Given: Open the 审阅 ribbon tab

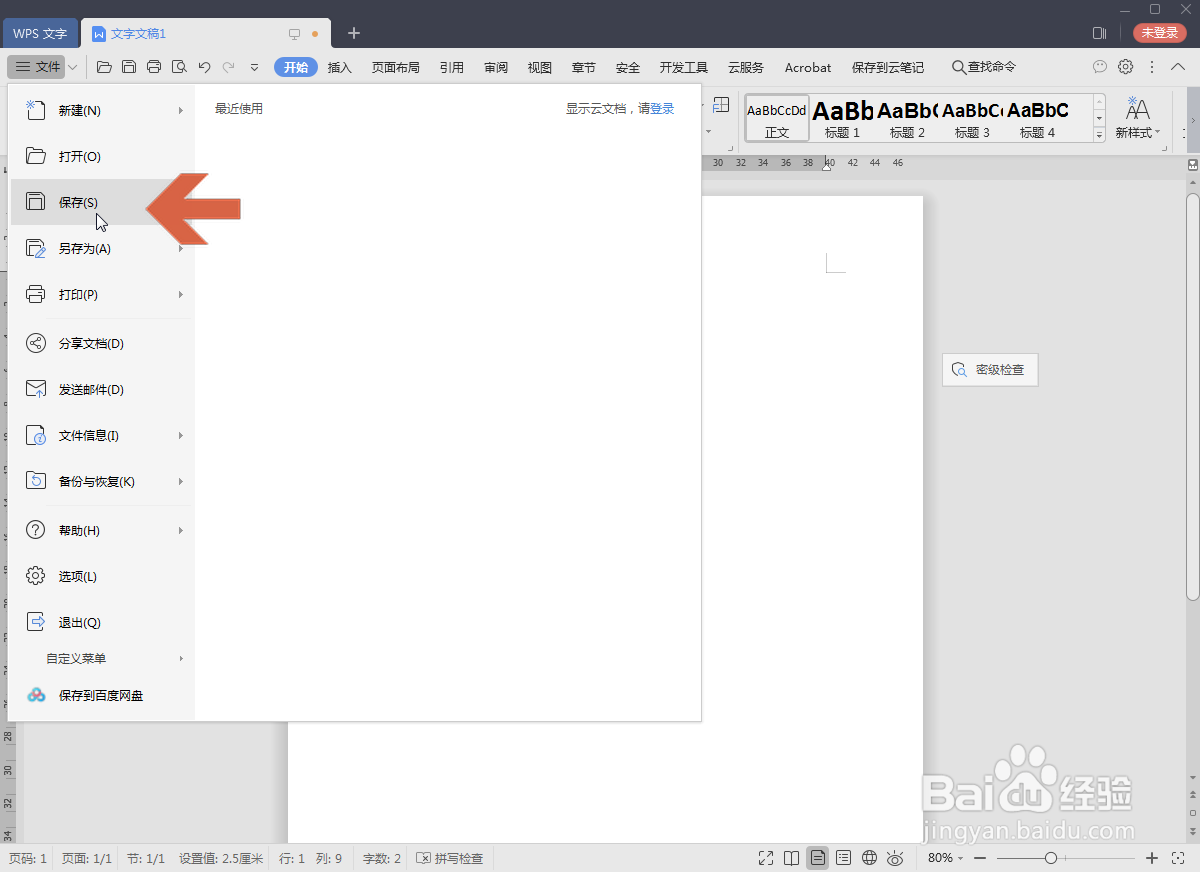Looking at the screenshot, I should pyautogui.click(x=496, y=67).
